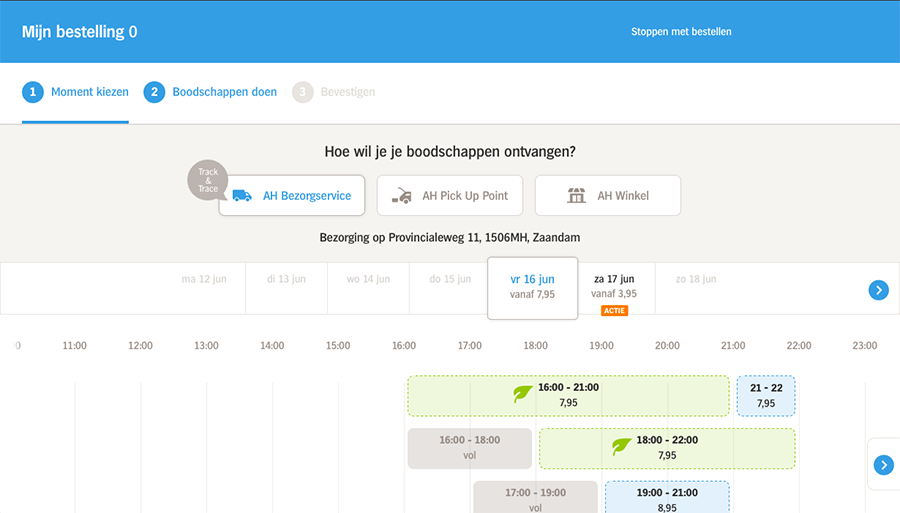The height and width of the screenshot is (513, 900).
Task: Click the Pick Up Point car icon
Action: point(402,196)
